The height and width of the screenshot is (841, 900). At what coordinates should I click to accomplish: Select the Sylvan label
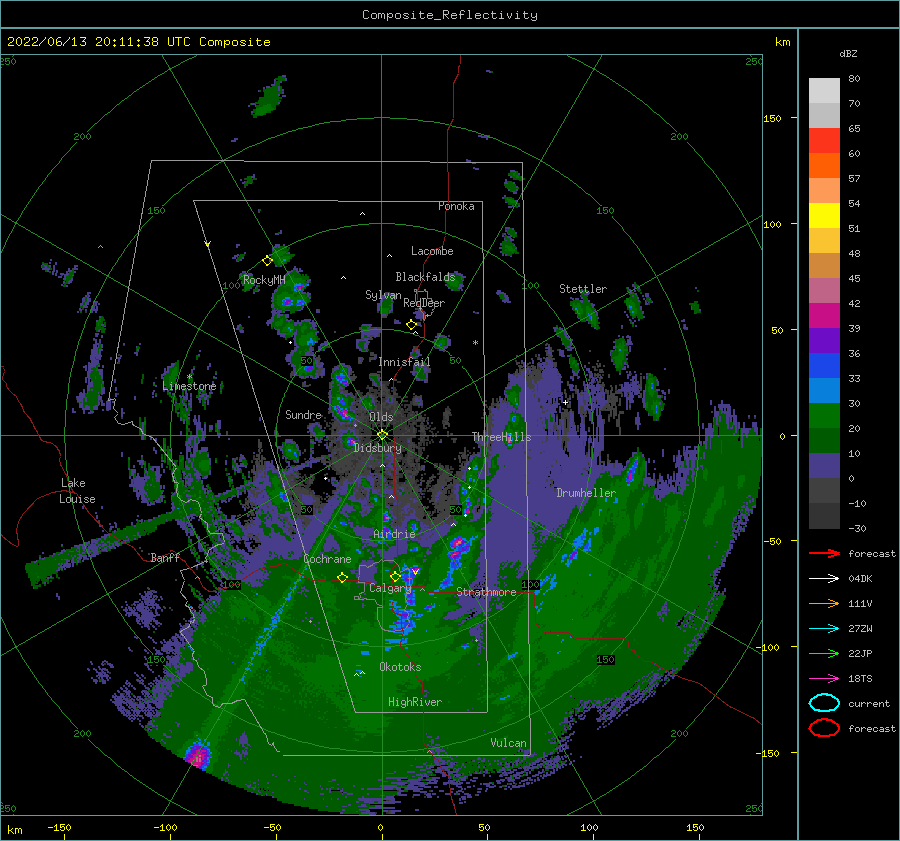click(x=383, y=295)
